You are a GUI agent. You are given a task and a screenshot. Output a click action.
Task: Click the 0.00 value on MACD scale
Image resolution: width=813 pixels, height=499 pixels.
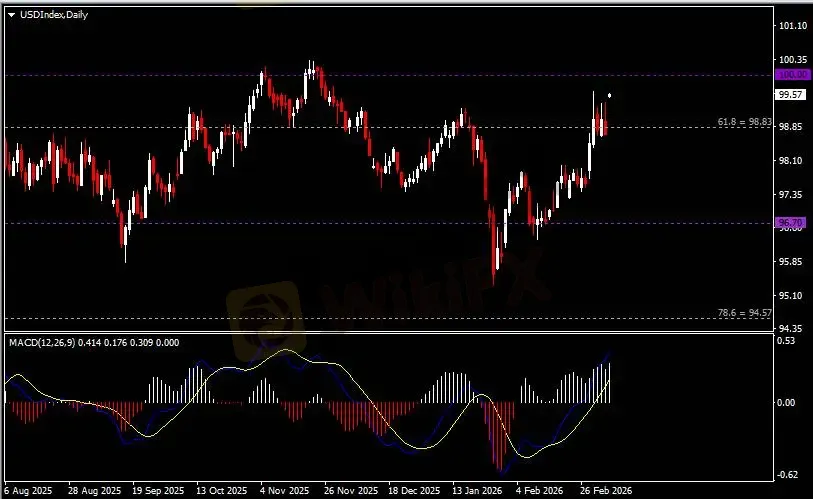[788, 403]
